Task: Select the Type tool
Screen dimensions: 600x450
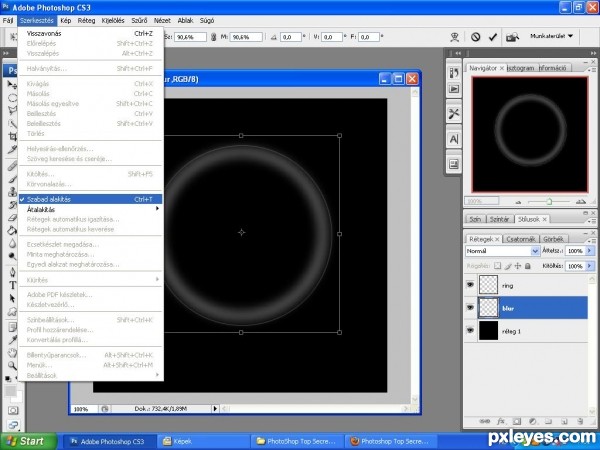Action: click(12, 285)
